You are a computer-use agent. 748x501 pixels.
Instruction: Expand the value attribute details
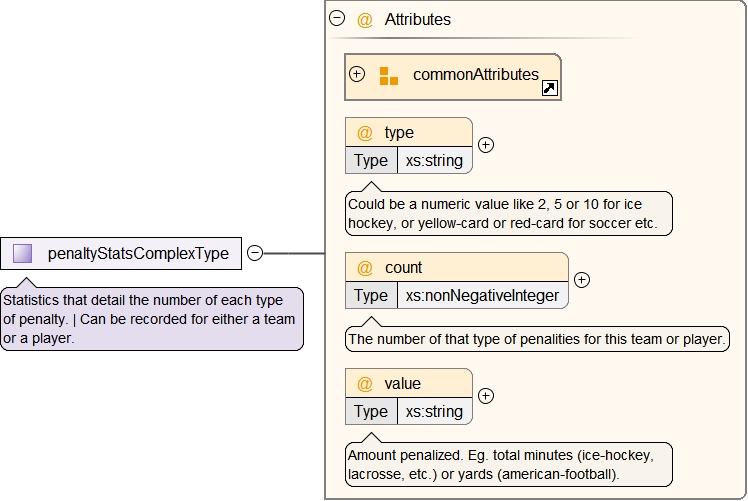pyautogui.click(x=486, y=395)
